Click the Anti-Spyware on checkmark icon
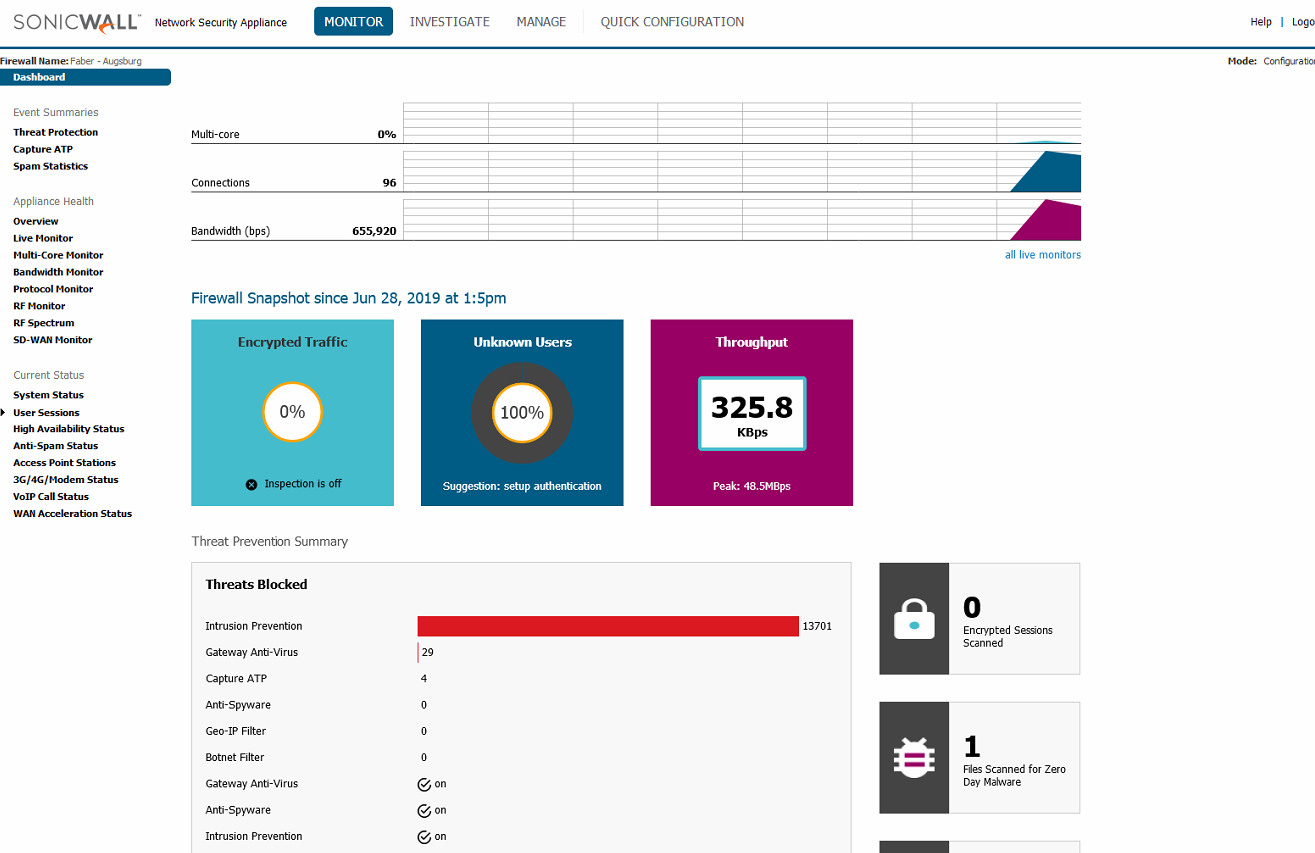The image size is (1315, 853). click(424, 810)
